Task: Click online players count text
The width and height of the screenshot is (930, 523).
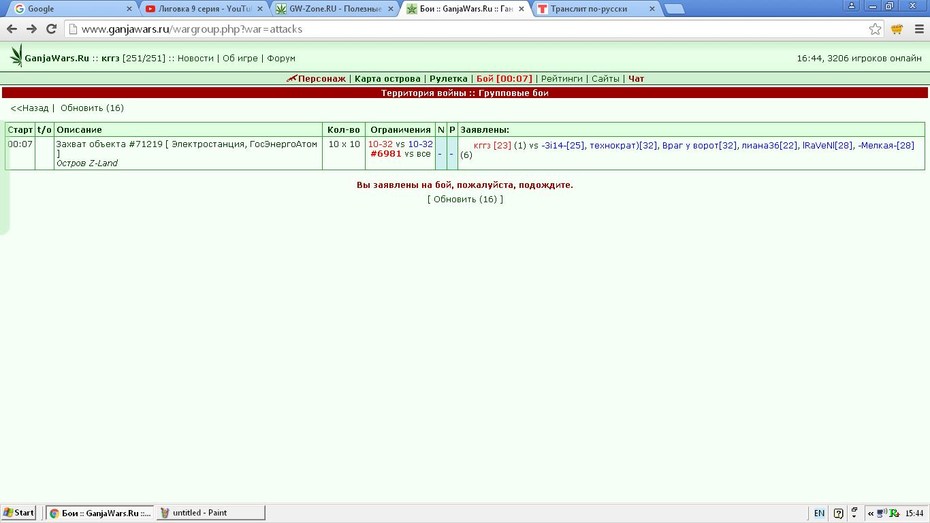Action: click(x=874, y=58)
